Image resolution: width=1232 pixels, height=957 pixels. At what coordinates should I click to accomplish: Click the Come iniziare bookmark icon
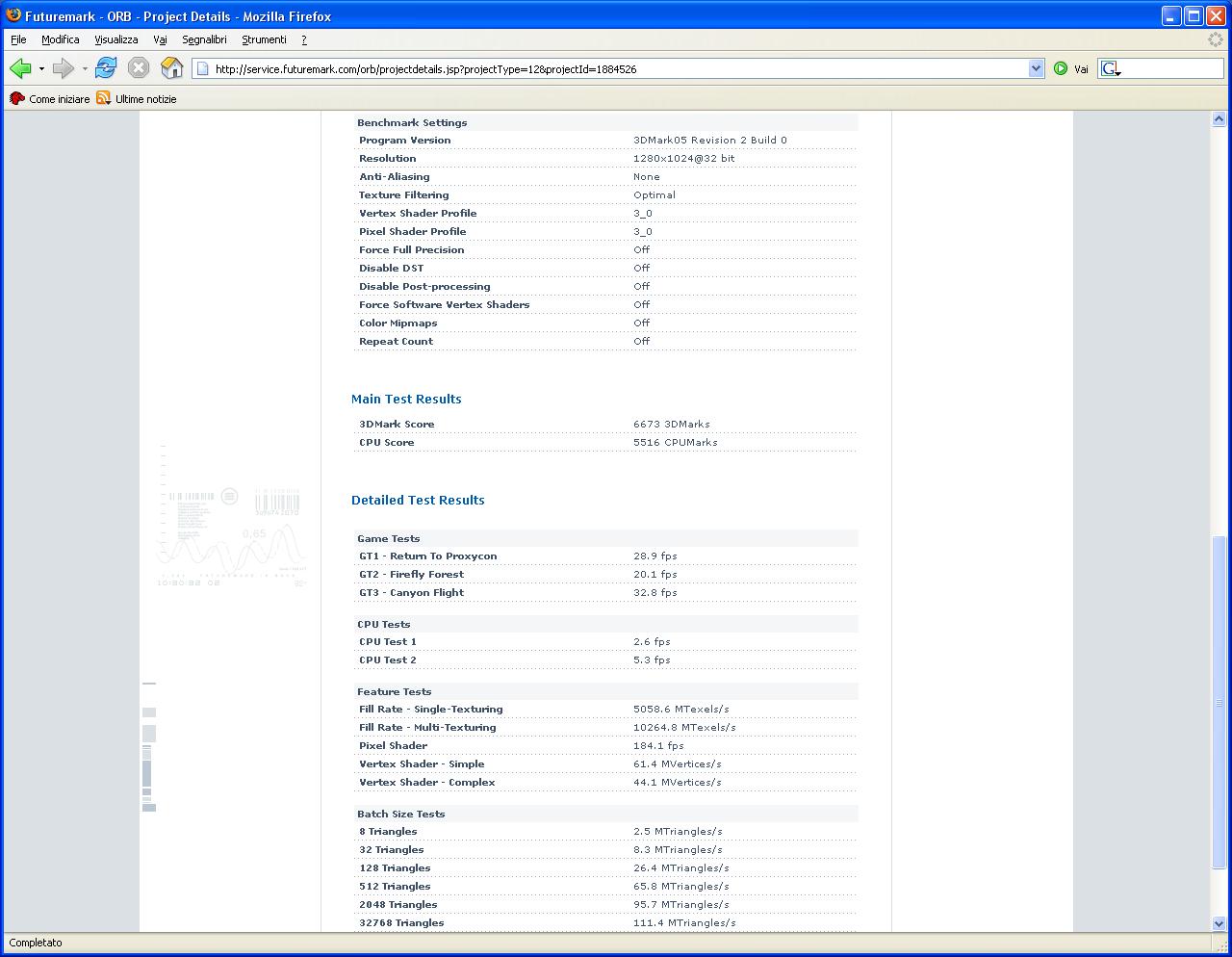16,98
